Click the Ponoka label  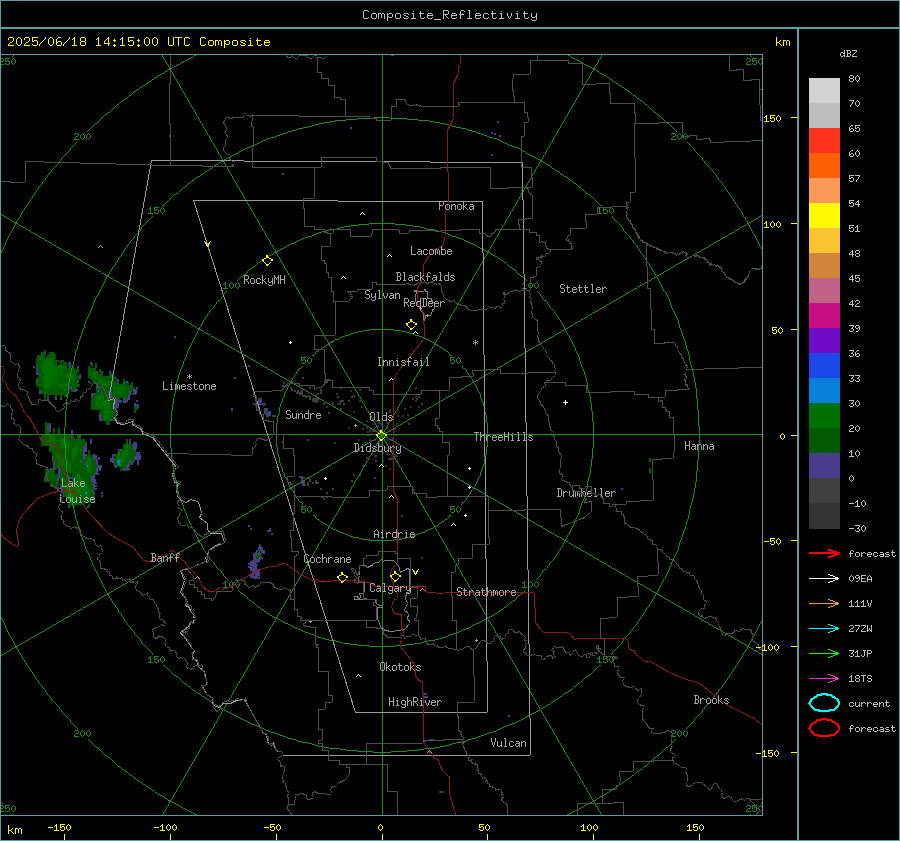click(456, 206)
